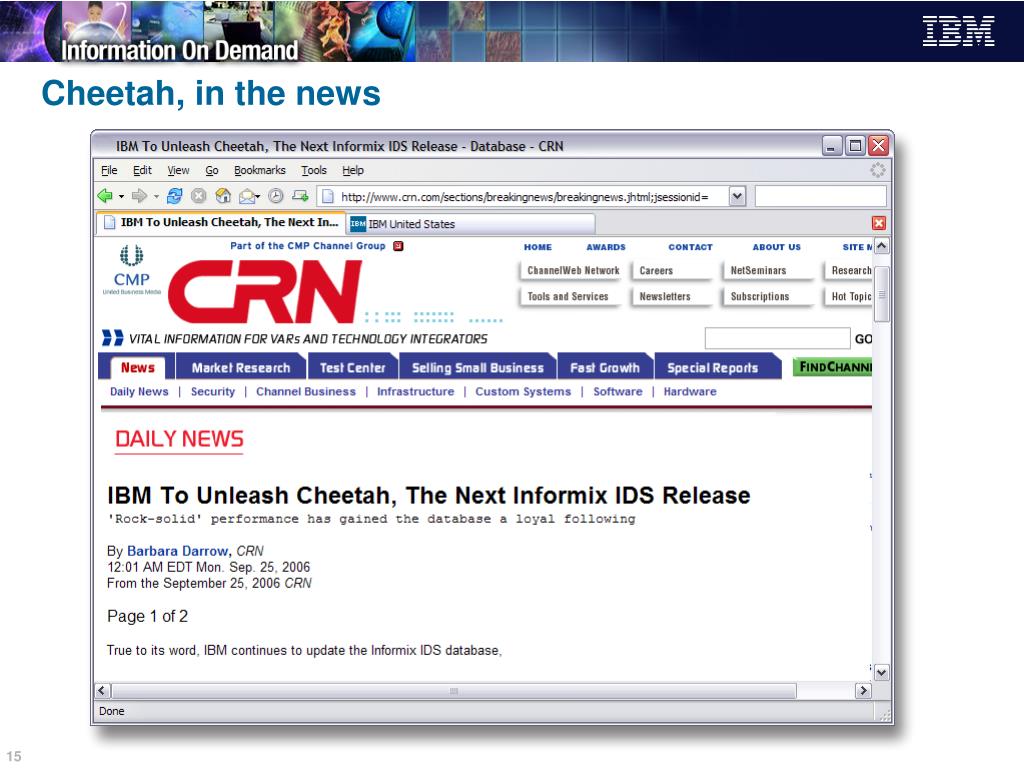Click the vertical scrollbar down arrow
Viewport: 1024px width, 768px height.
(882, 673)
